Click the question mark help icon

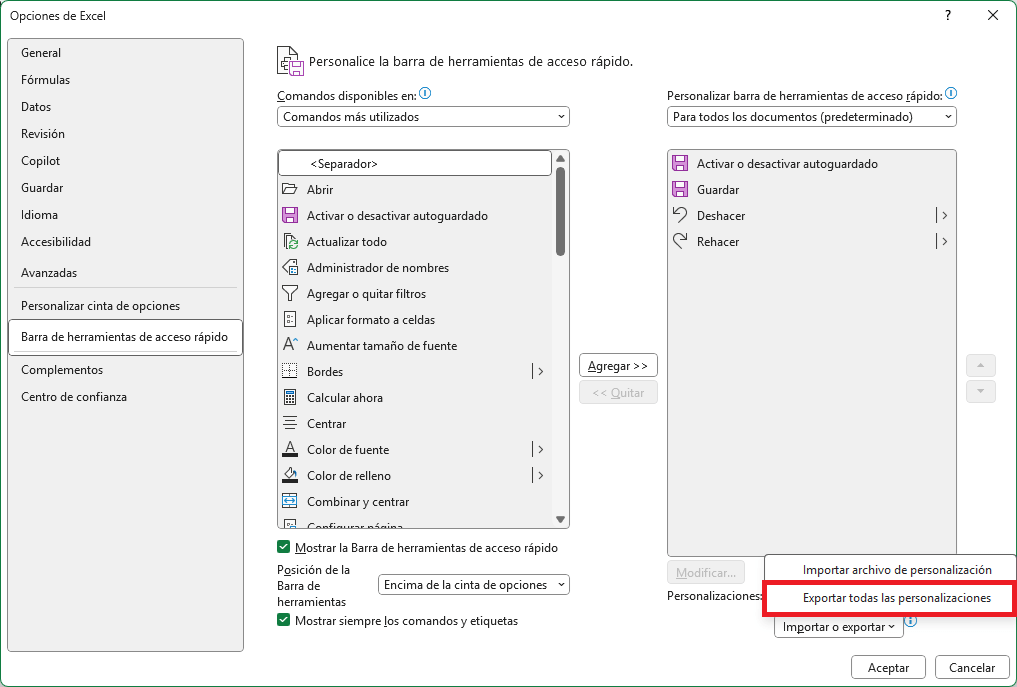click(948, 16)
